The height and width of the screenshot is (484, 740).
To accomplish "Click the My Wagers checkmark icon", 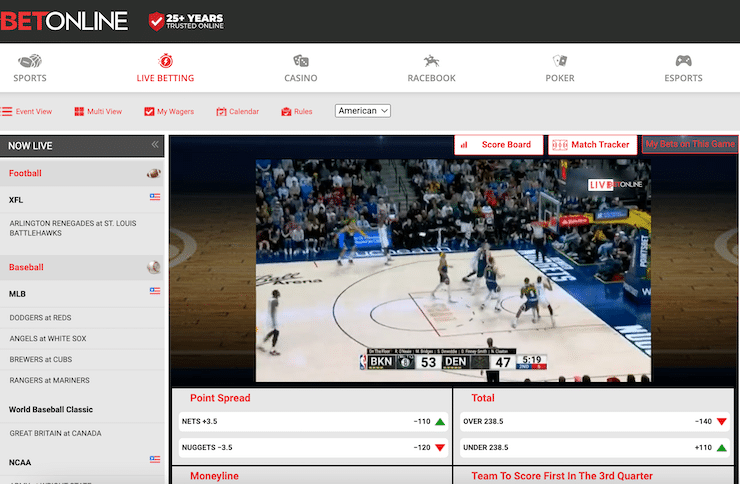I will (149, 111).
